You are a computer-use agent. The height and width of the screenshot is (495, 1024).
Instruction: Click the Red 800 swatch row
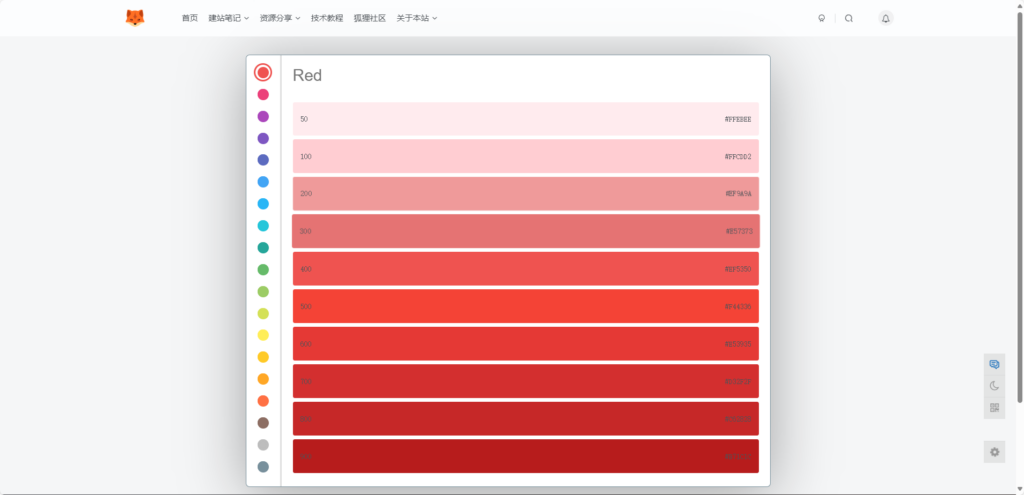click(x=526, y=419)
